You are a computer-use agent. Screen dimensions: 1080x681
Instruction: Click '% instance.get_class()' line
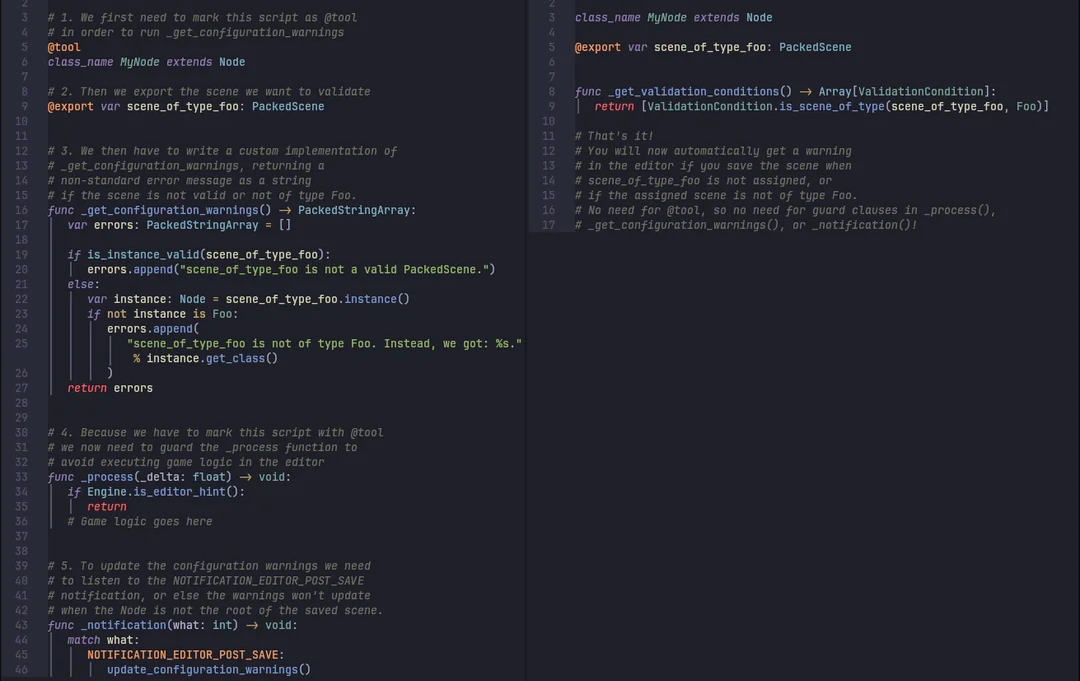click(x=205, y=359)
